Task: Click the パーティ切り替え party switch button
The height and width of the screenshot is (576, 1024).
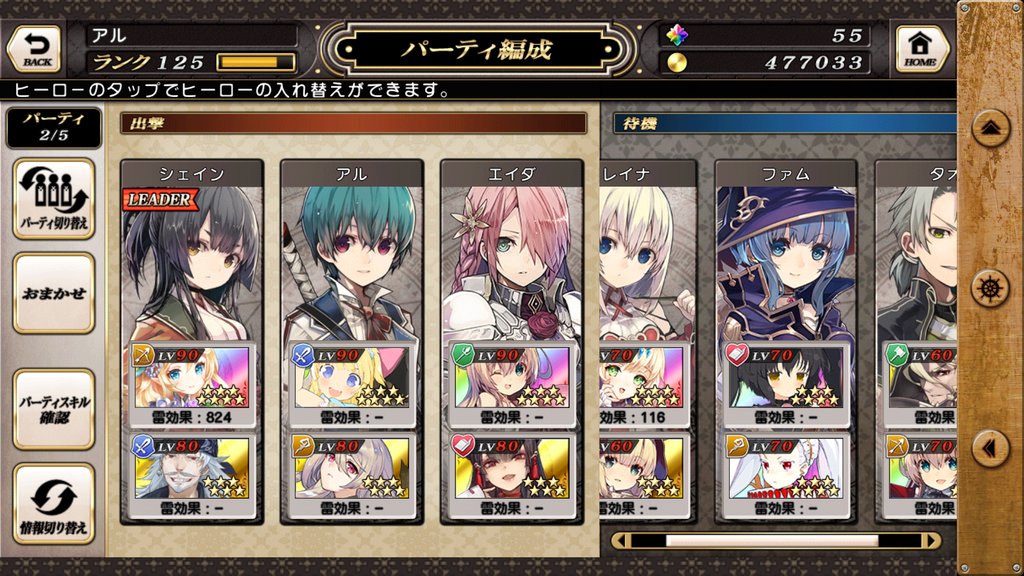Action: (x=54, y=199)
